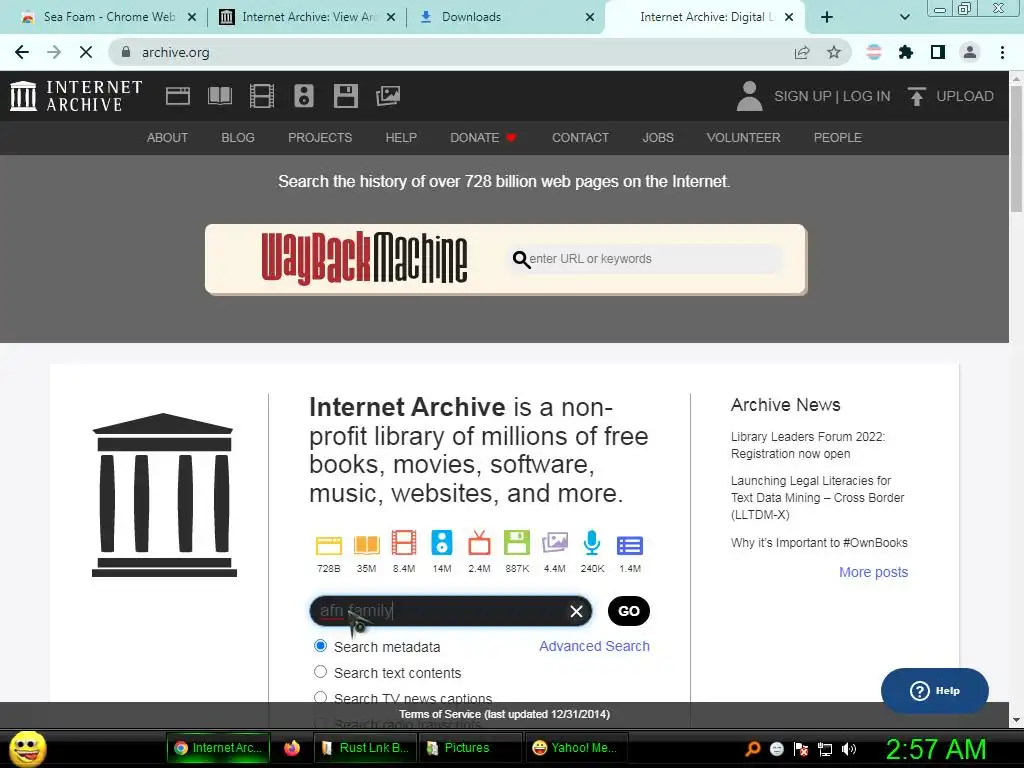Open Why it's Important to #OwnBooks post

[819, 543]
